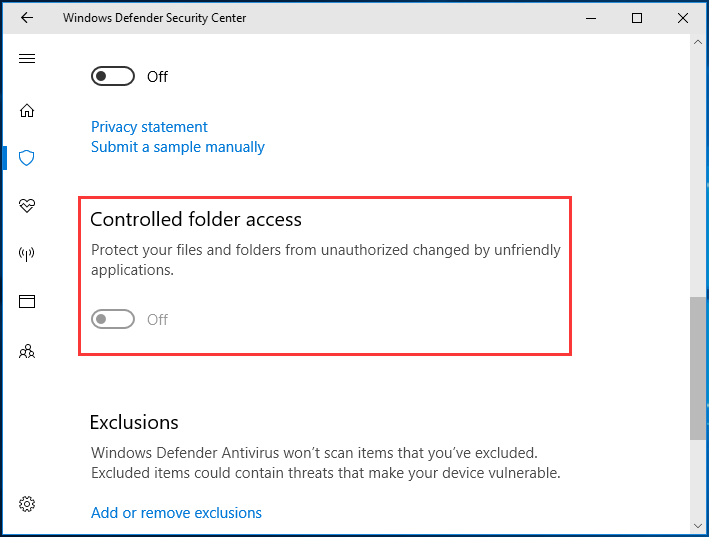This screenshot has width=709, height=537.
Task: Toggle the top Off switch
Action: [x=112, y=77]
